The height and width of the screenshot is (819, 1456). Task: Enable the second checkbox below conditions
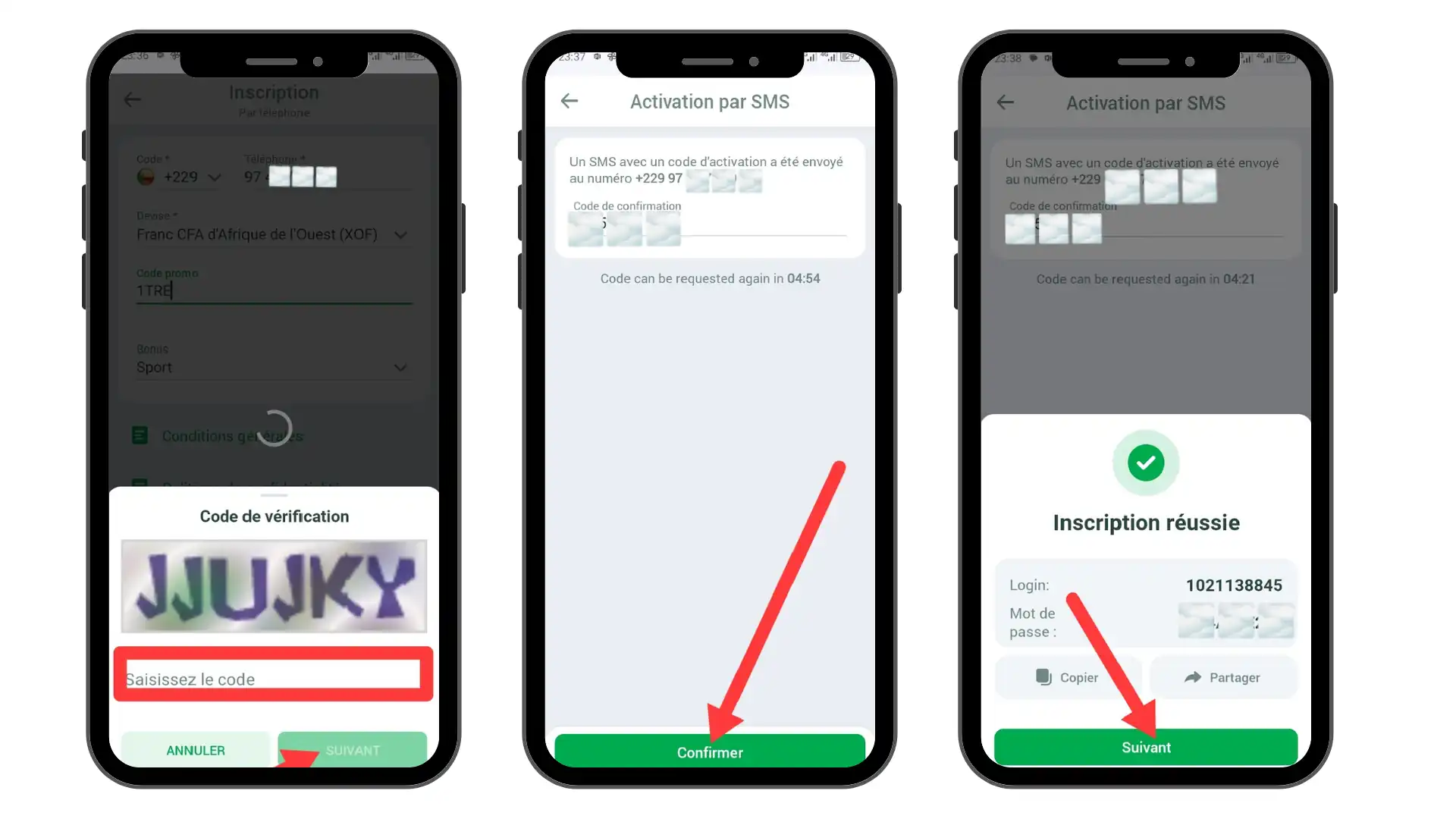[139, 479]
